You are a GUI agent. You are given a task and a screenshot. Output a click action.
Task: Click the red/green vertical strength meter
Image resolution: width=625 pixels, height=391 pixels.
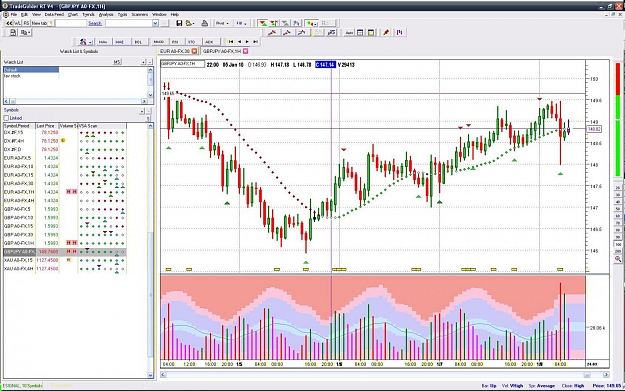coord(618,120)
